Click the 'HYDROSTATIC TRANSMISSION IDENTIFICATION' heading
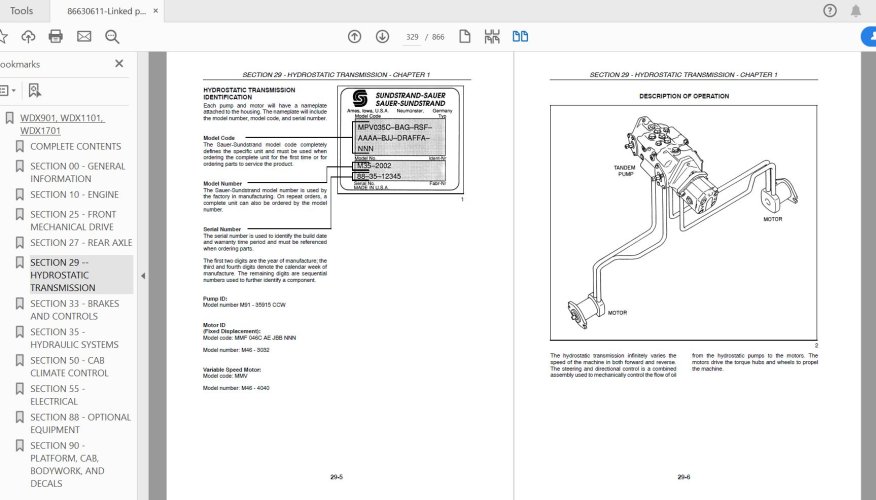 (249, 93)
